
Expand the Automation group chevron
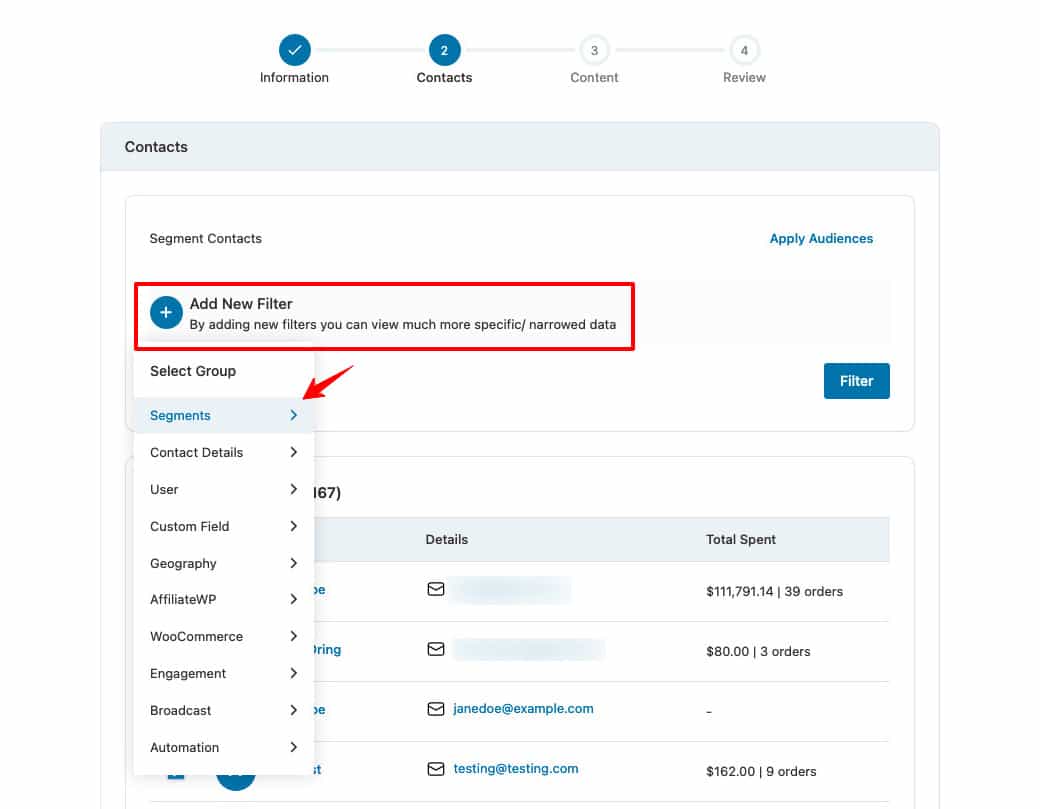pyautogui.click(x=293, y=747)
